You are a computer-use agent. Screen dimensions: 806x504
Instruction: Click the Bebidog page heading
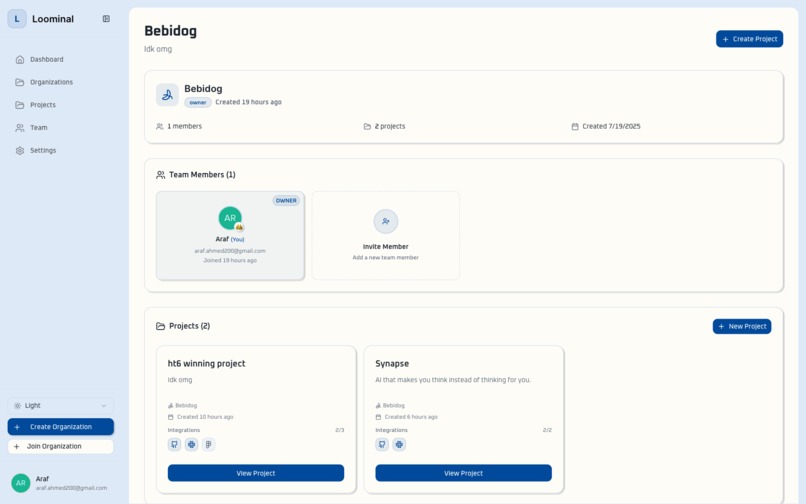pyautogui.click(x=170, y=31)
